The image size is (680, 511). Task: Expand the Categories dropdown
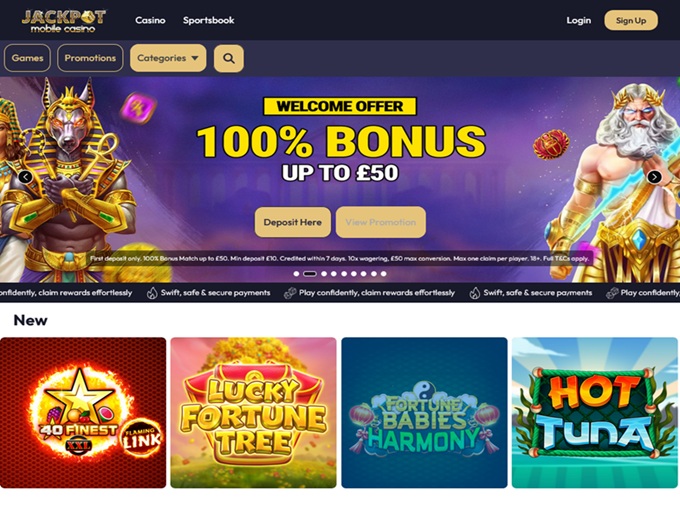[x=168, y=58]
